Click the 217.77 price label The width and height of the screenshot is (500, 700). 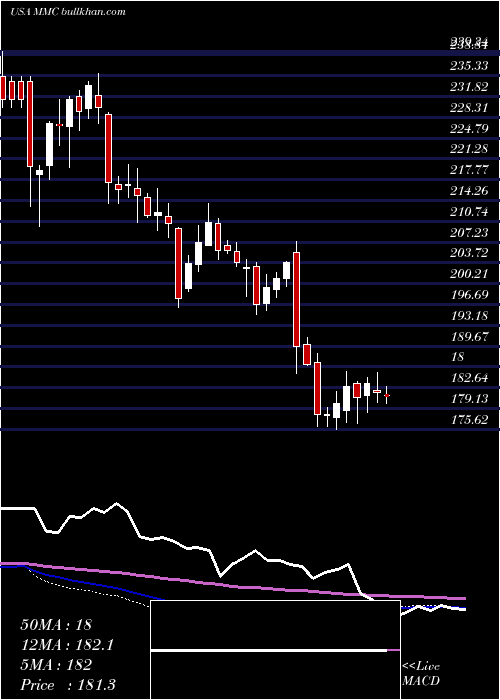point(469,170)
